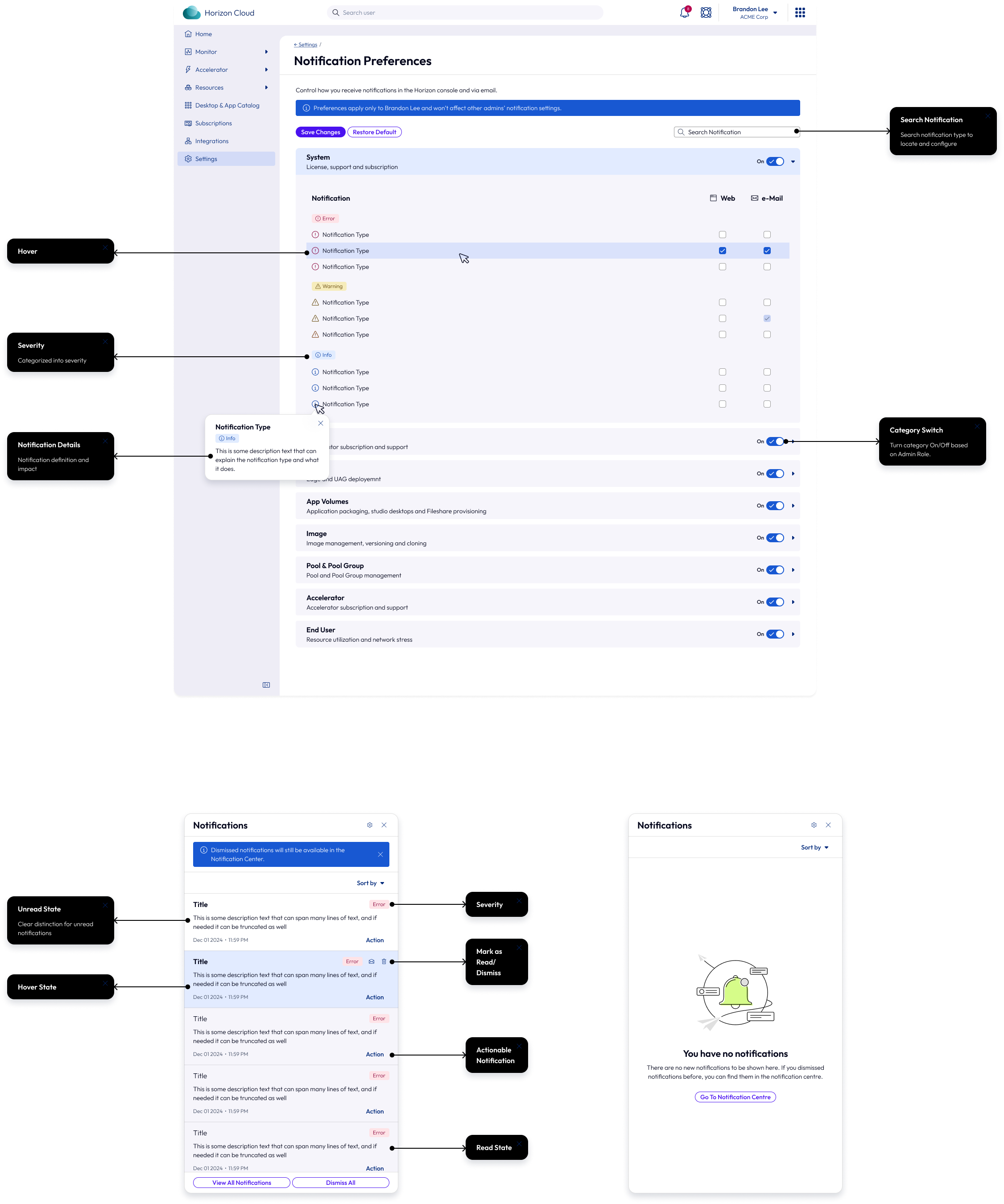The height and width of the screenshot is (1204, 1004).
Task: Expand the App Volumes category
Action: 793,506
